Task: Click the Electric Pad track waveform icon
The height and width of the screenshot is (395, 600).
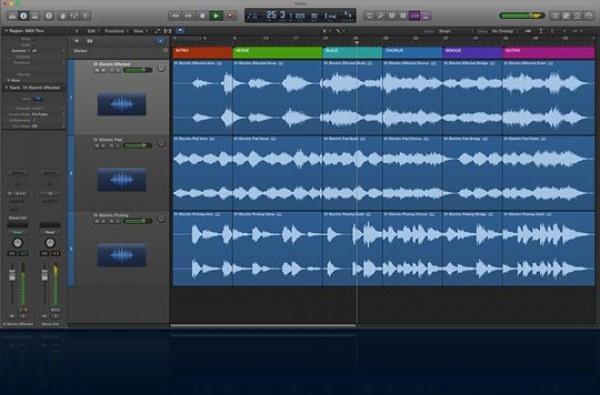Action: pos(122,180)
